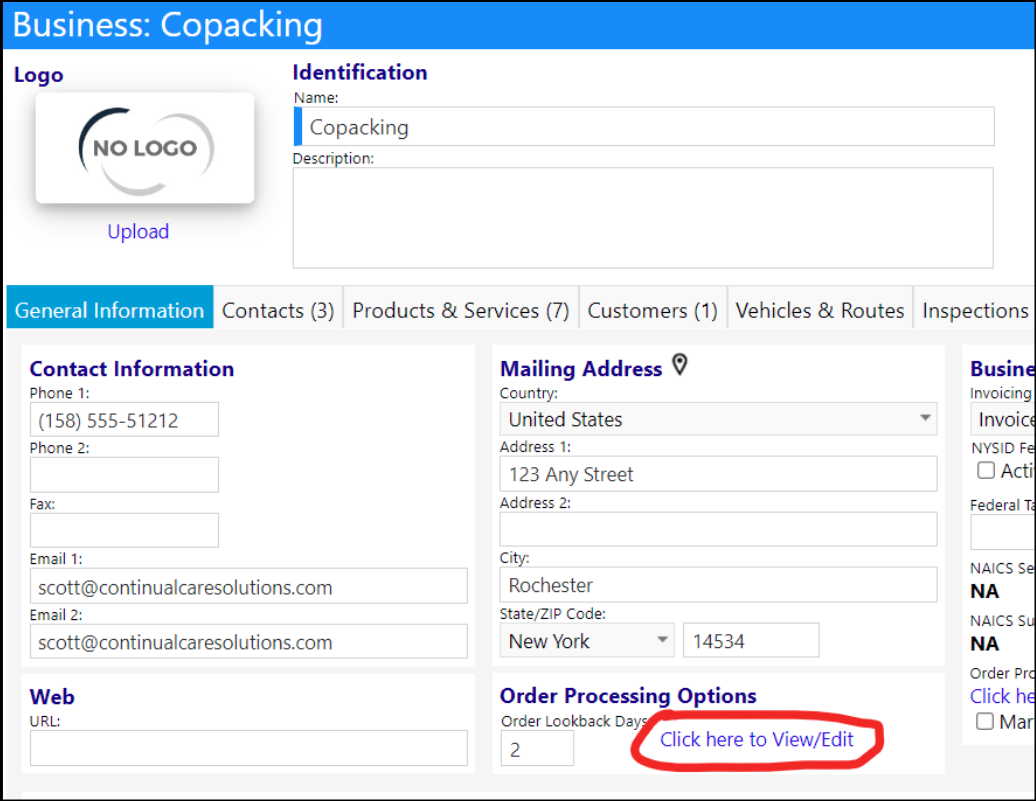This screenshot has width=1036, height=801.
Task: Click the No Logo placeholder image
Action: pos(145,148)
